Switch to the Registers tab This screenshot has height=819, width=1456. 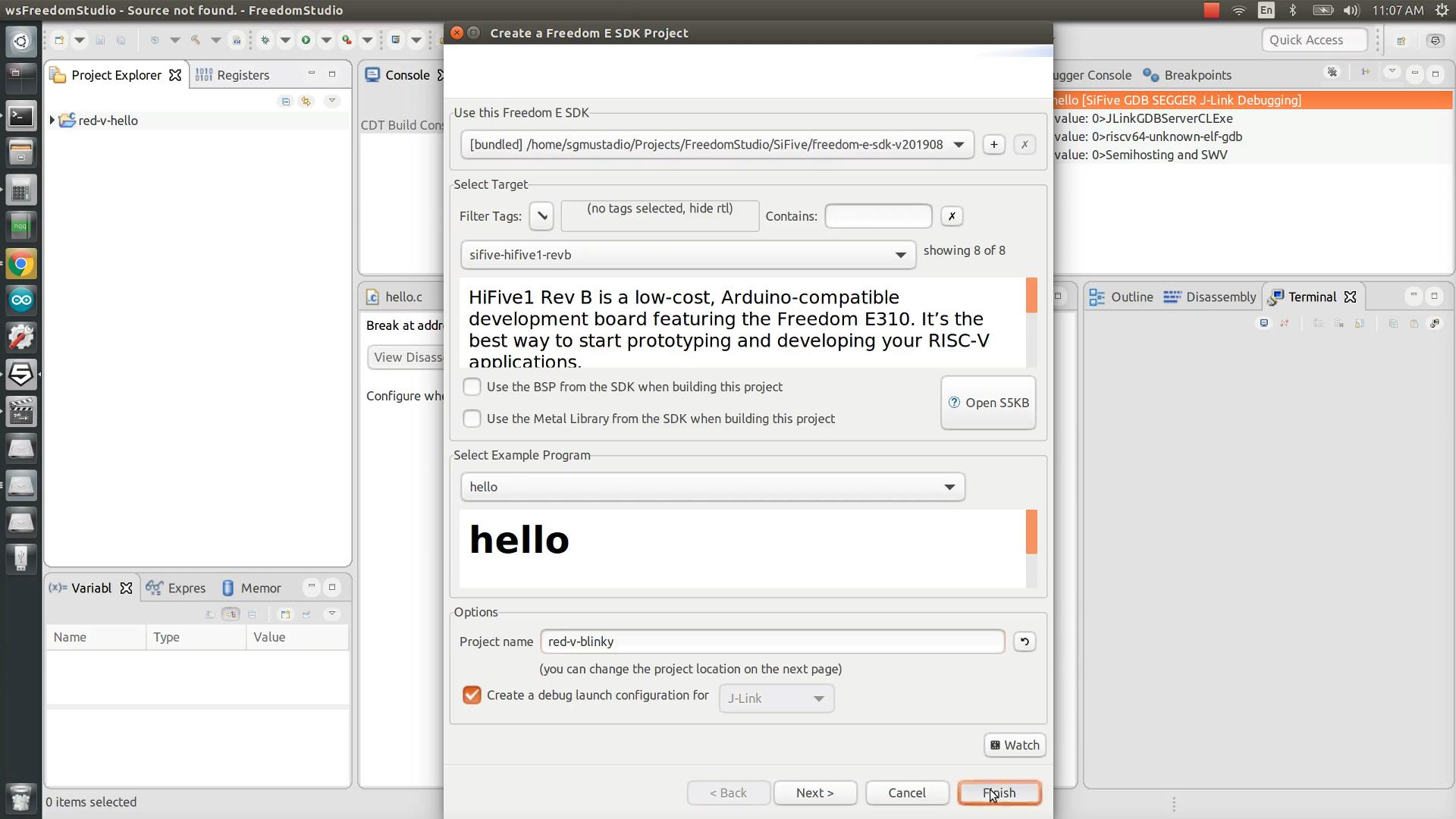(x=234, y=75)
